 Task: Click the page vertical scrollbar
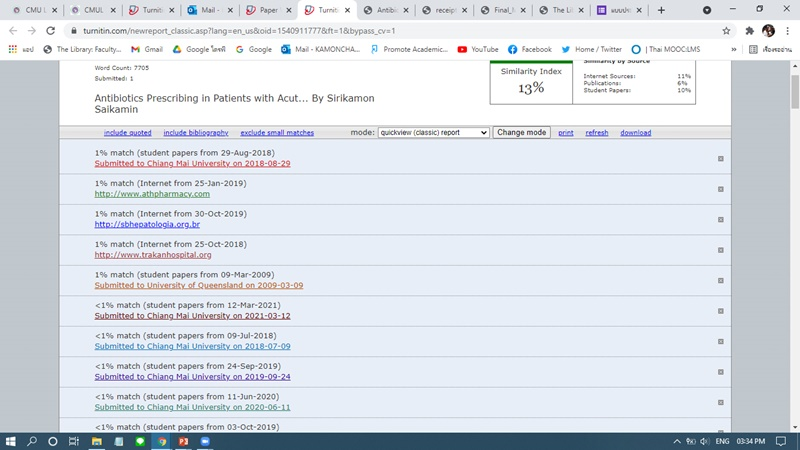click(795, 250)
